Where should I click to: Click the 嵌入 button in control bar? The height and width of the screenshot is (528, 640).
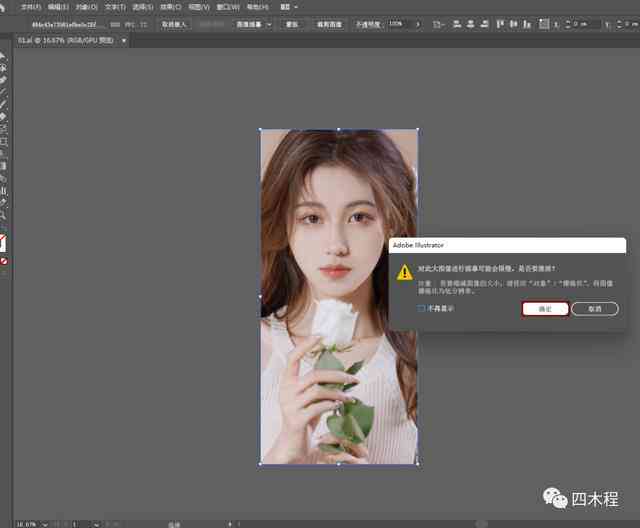click(174, 24)
